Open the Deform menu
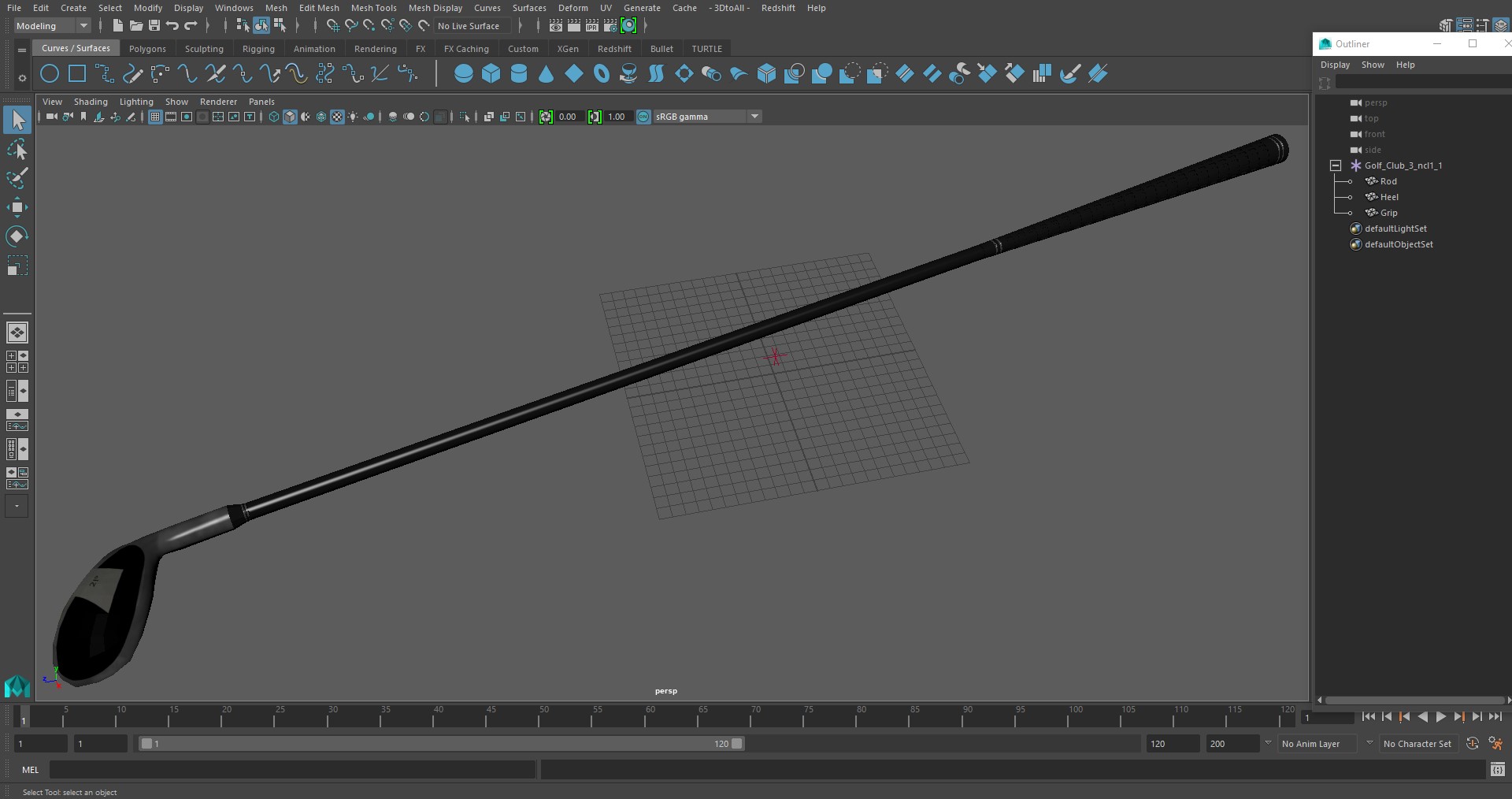This screenshot has height=799, width=1512. [x=573, y=8]
